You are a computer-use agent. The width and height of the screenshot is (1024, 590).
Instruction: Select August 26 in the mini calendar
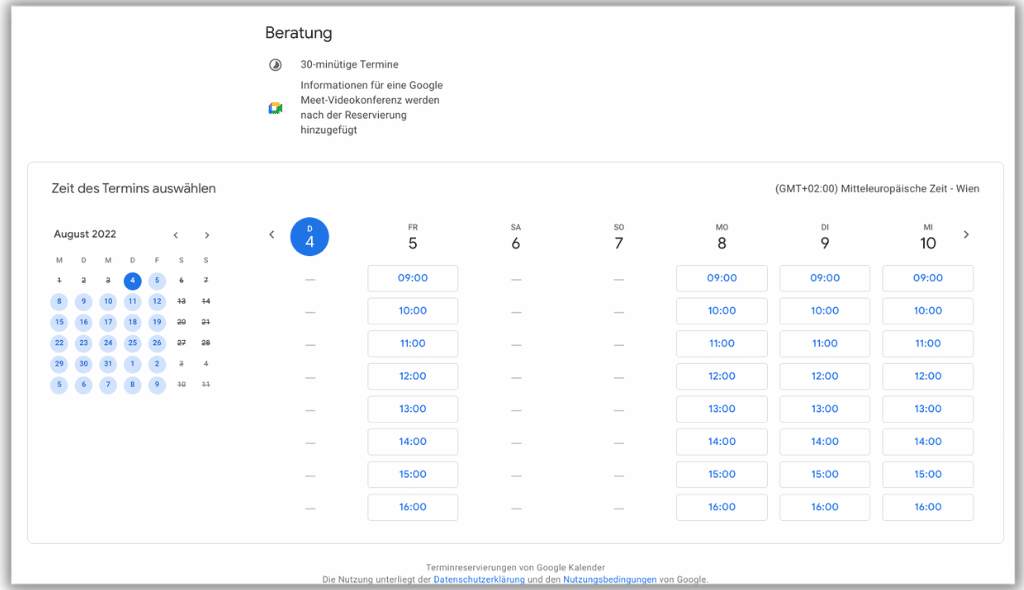tap(156, 342)
